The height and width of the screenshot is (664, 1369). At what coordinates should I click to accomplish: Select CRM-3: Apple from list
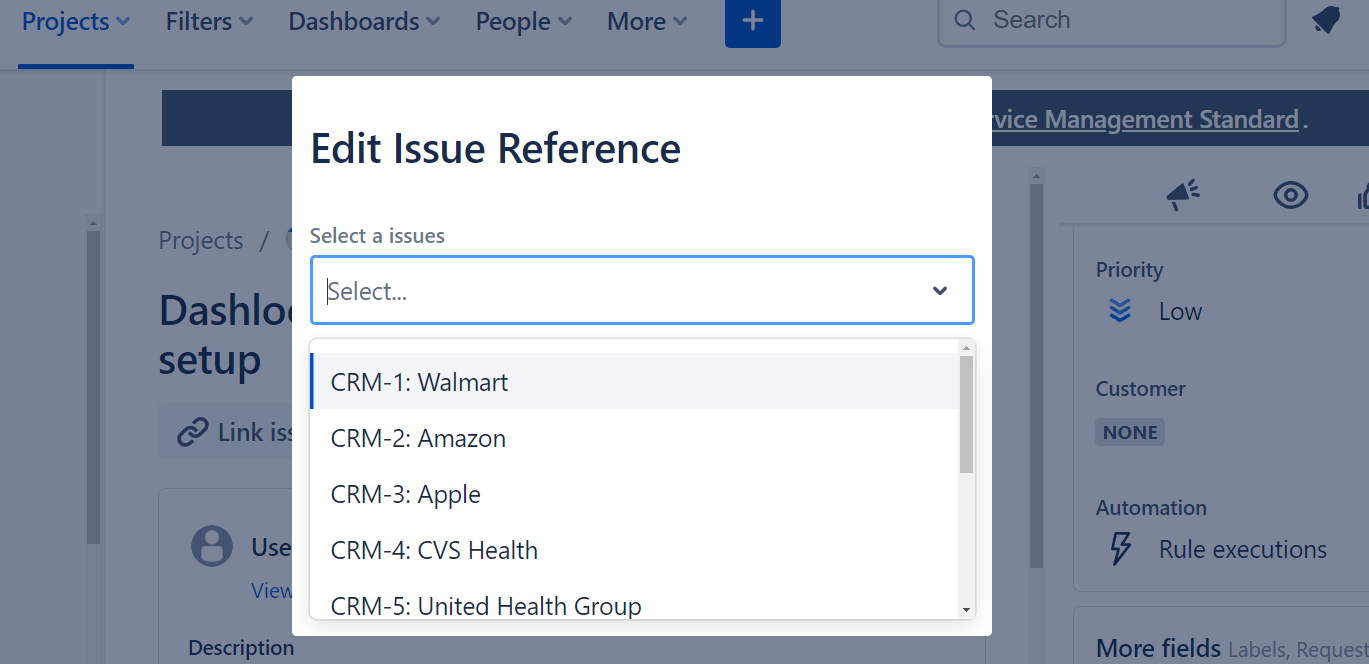coord(406,494)
